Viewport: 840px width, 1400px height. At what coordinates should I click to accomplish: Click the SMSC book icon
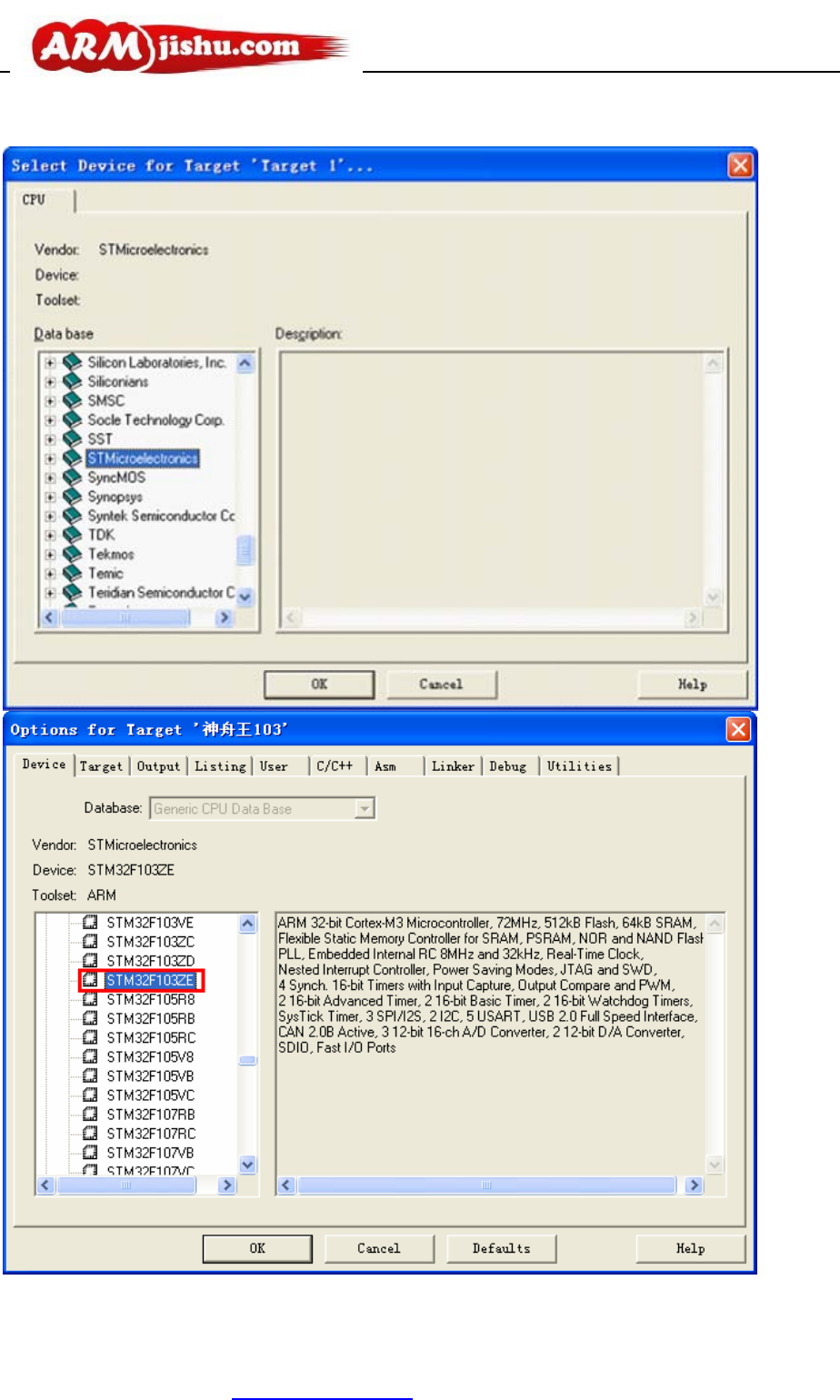pos(72,401)
